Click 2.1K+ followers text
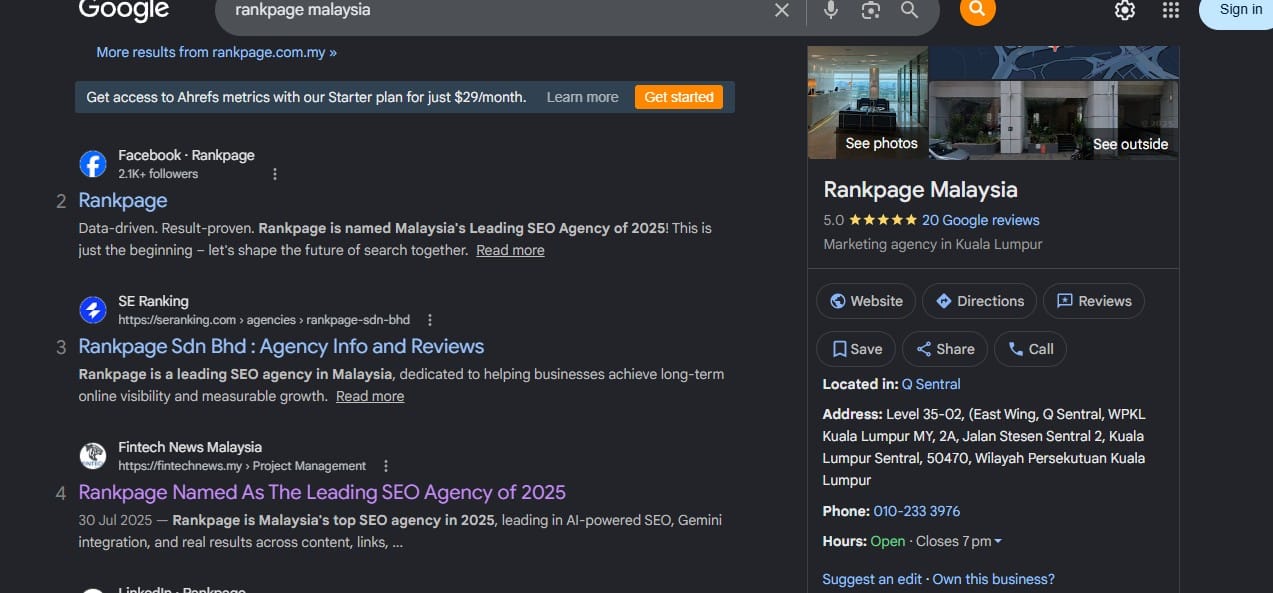Image resolution: width=1273 pixels, height=593 pixels. pos(158,174)
